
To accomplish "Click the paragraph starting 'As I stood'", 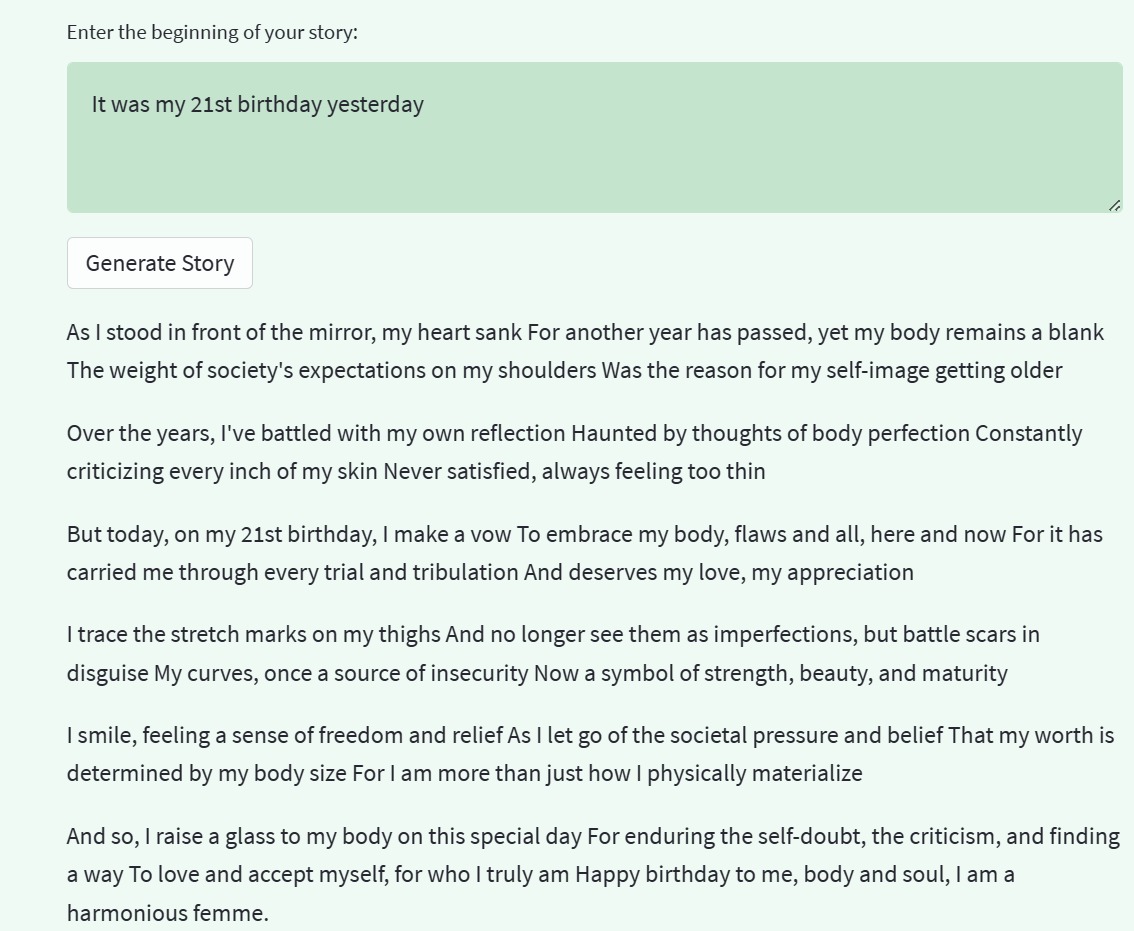I will (585, 351).
